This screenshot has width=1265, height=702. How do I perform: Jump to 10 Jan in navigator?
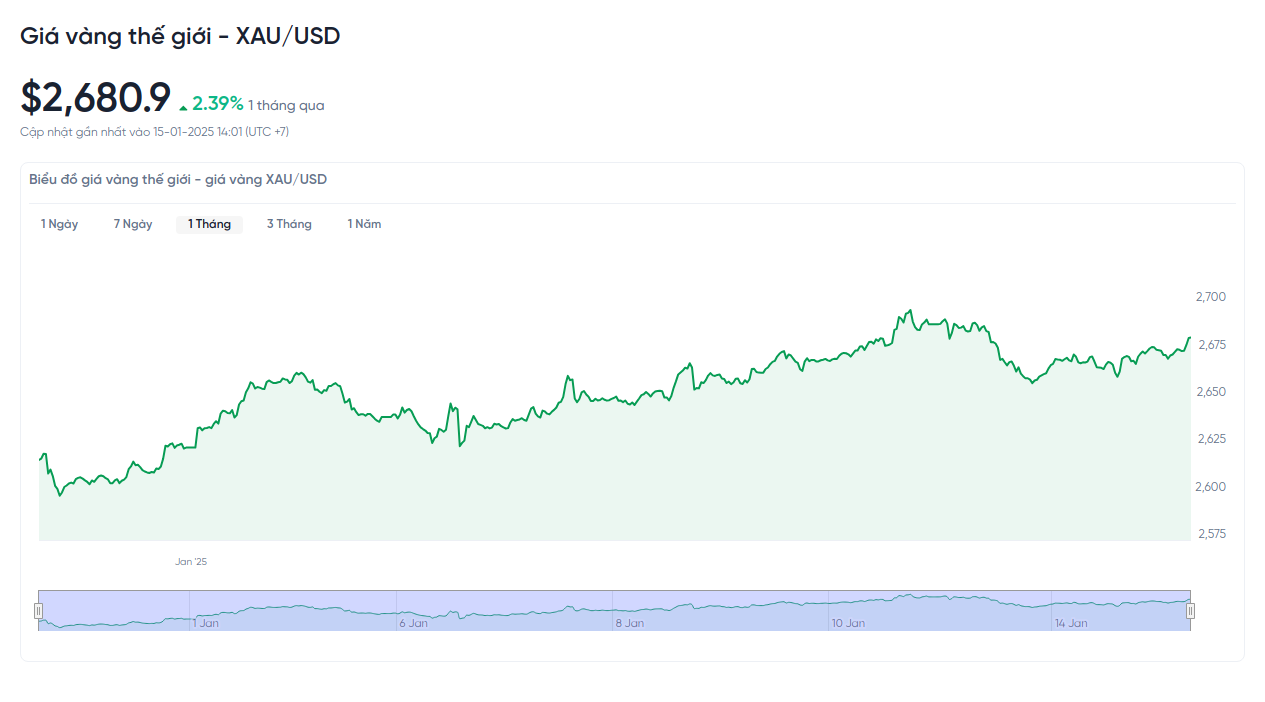tap(848, 623)
